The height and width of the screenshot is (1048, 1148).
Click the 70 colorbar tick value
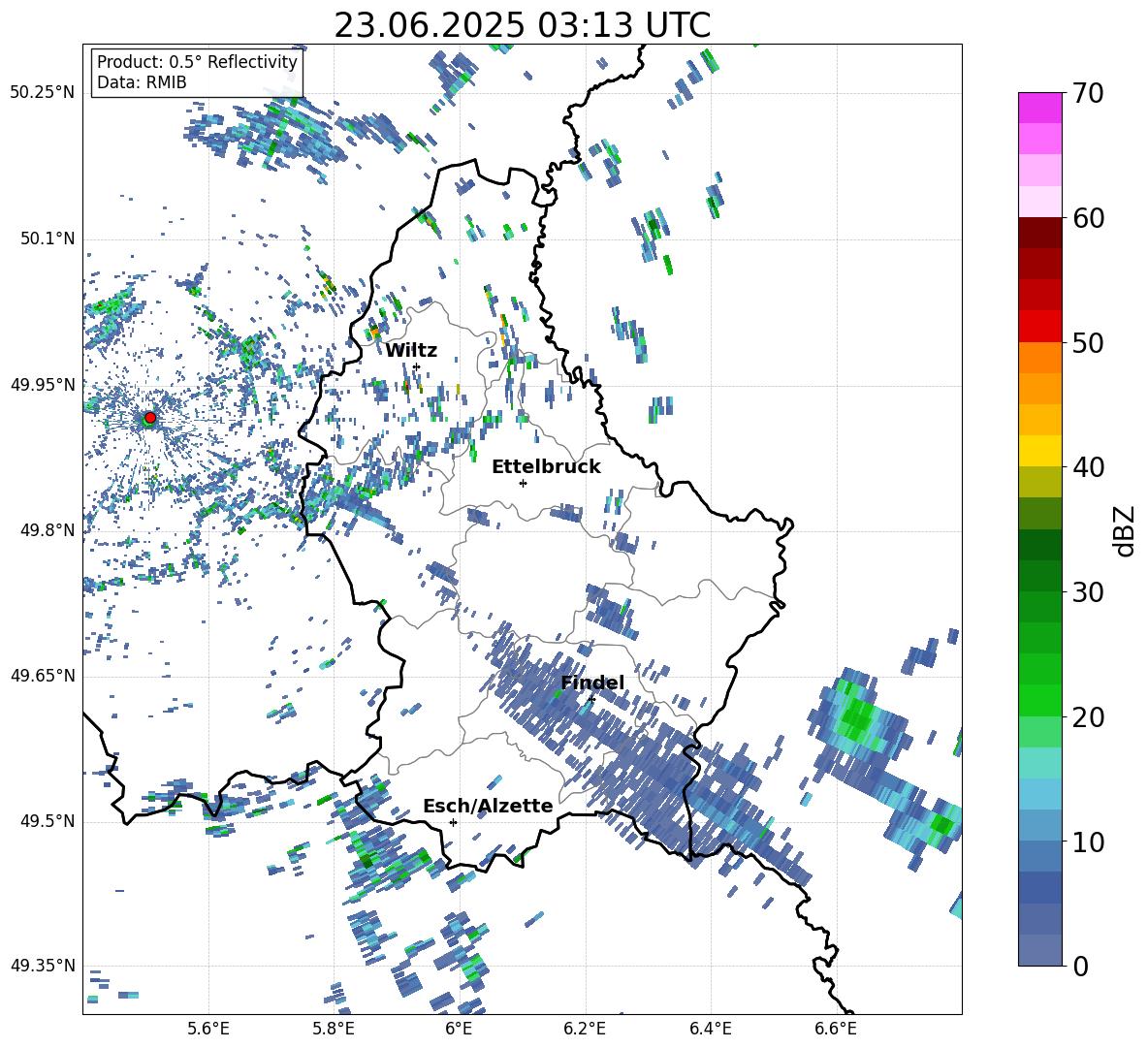[1088, 93]
